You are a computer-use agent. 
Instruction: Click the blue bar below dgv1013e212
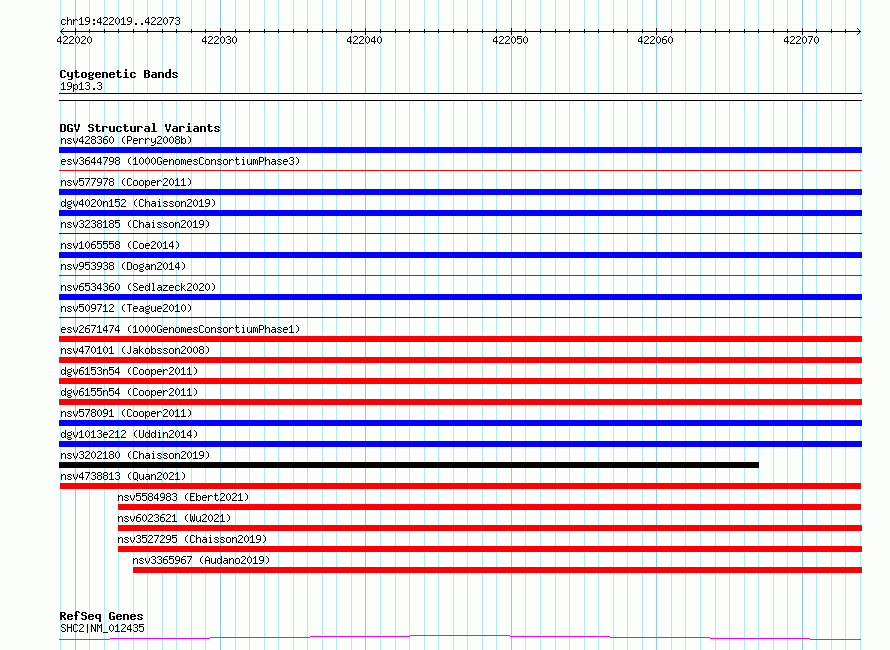tap(460, 444)
